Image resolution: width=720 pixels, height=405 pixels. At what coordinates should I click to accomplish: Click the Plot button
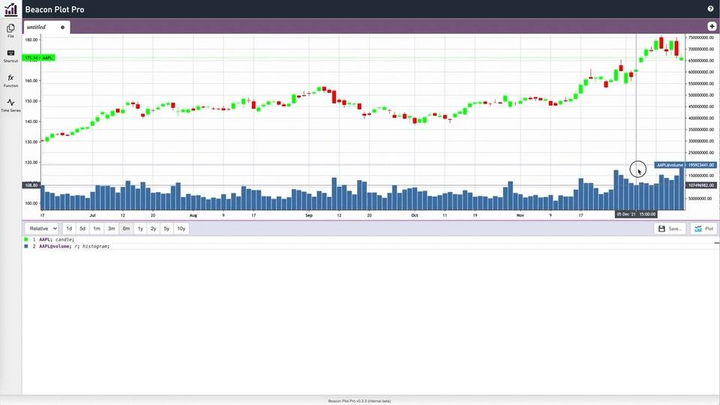(704, 229)
